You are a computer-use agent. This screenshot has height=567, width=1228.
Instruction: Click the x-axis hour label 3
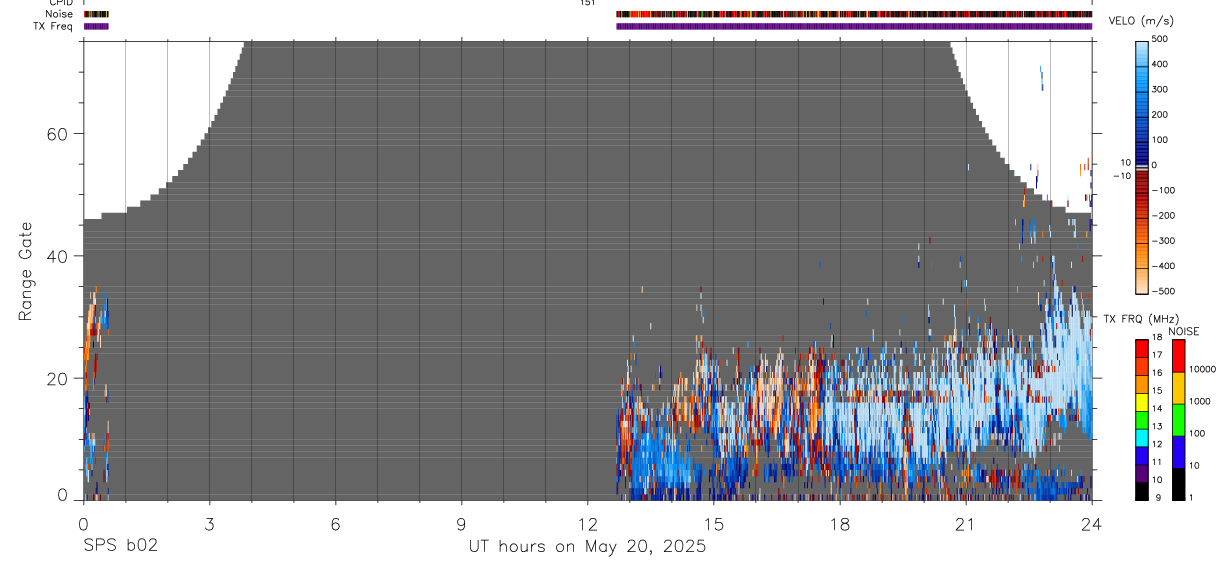tap(209, 524)
